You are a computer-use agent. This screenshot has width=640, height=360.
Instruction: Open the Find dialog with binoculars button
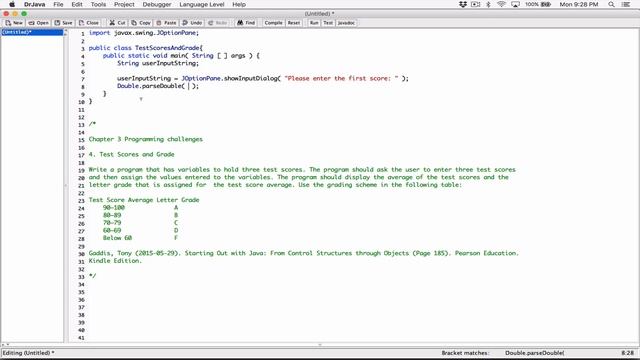[x=246, y=23]
